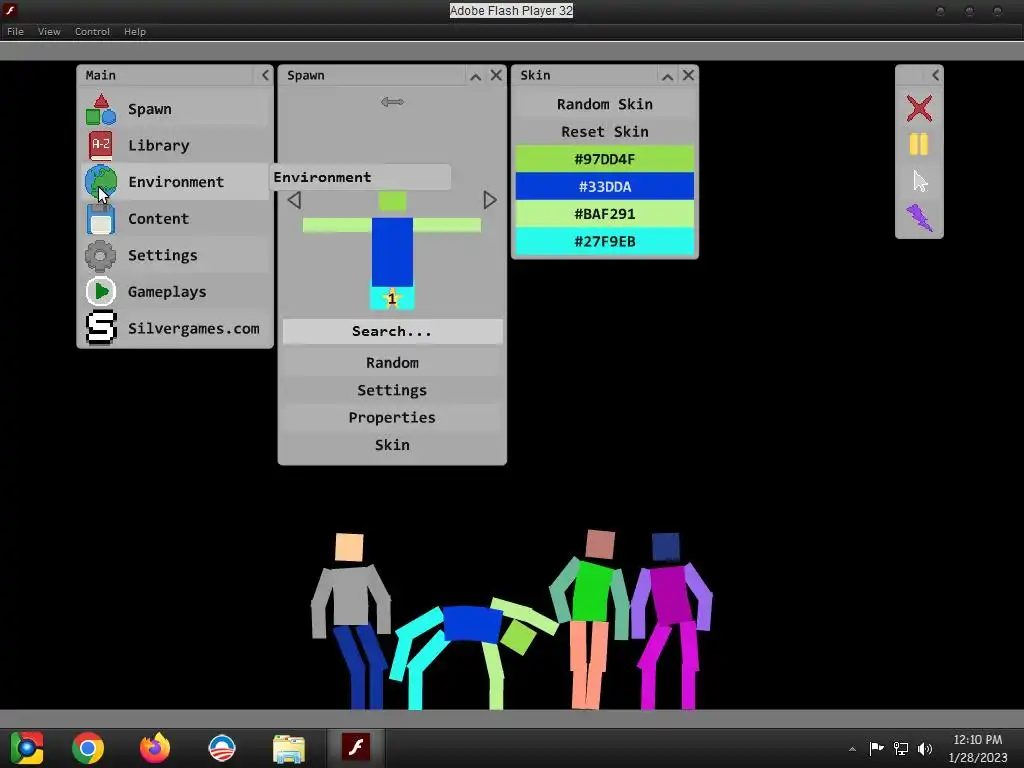Click the magenta ragdoll figure's torso
Viewport: 1024px width, 768px height.
[x=671, y=594]
